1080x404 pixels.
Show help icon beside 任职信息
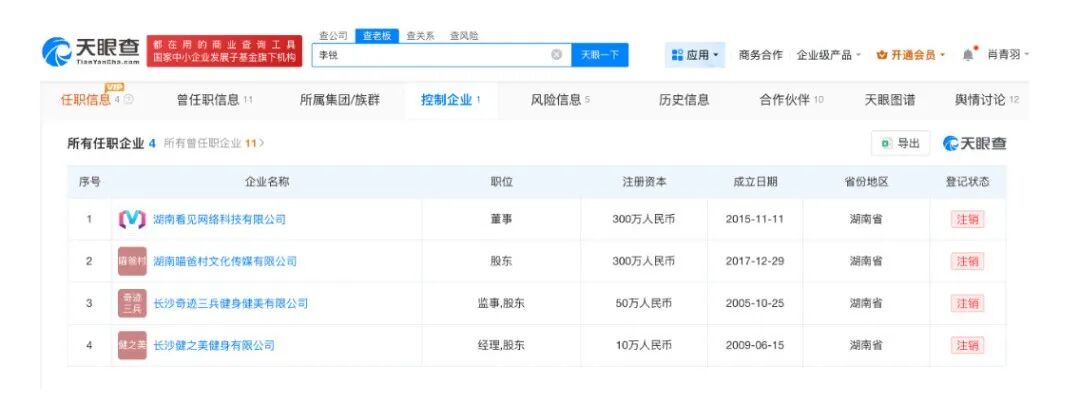click(x=129, y=100)
